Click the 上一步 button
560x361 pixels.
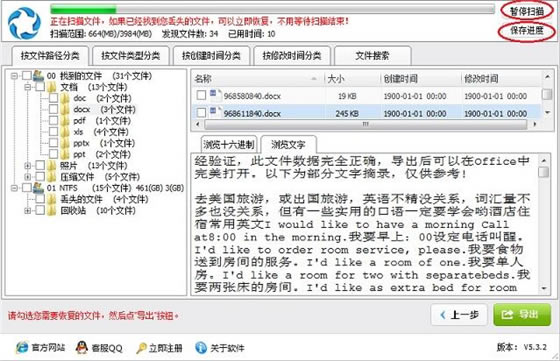[x=459, y=315]
